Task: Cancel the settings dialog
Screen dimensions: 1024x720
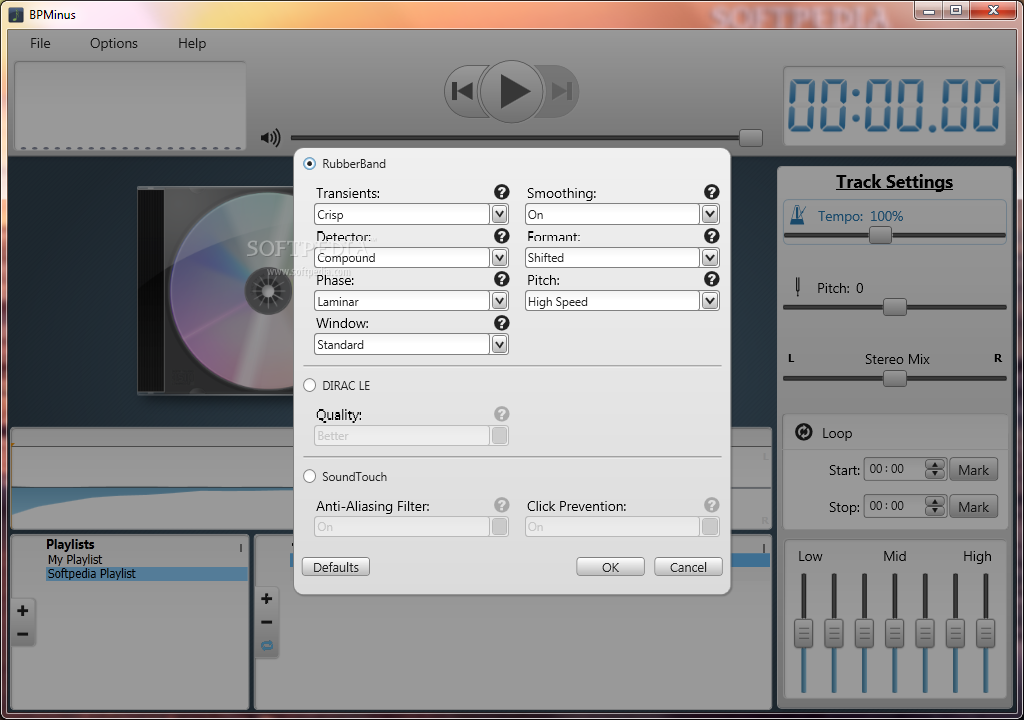Action: coord(688,567)
